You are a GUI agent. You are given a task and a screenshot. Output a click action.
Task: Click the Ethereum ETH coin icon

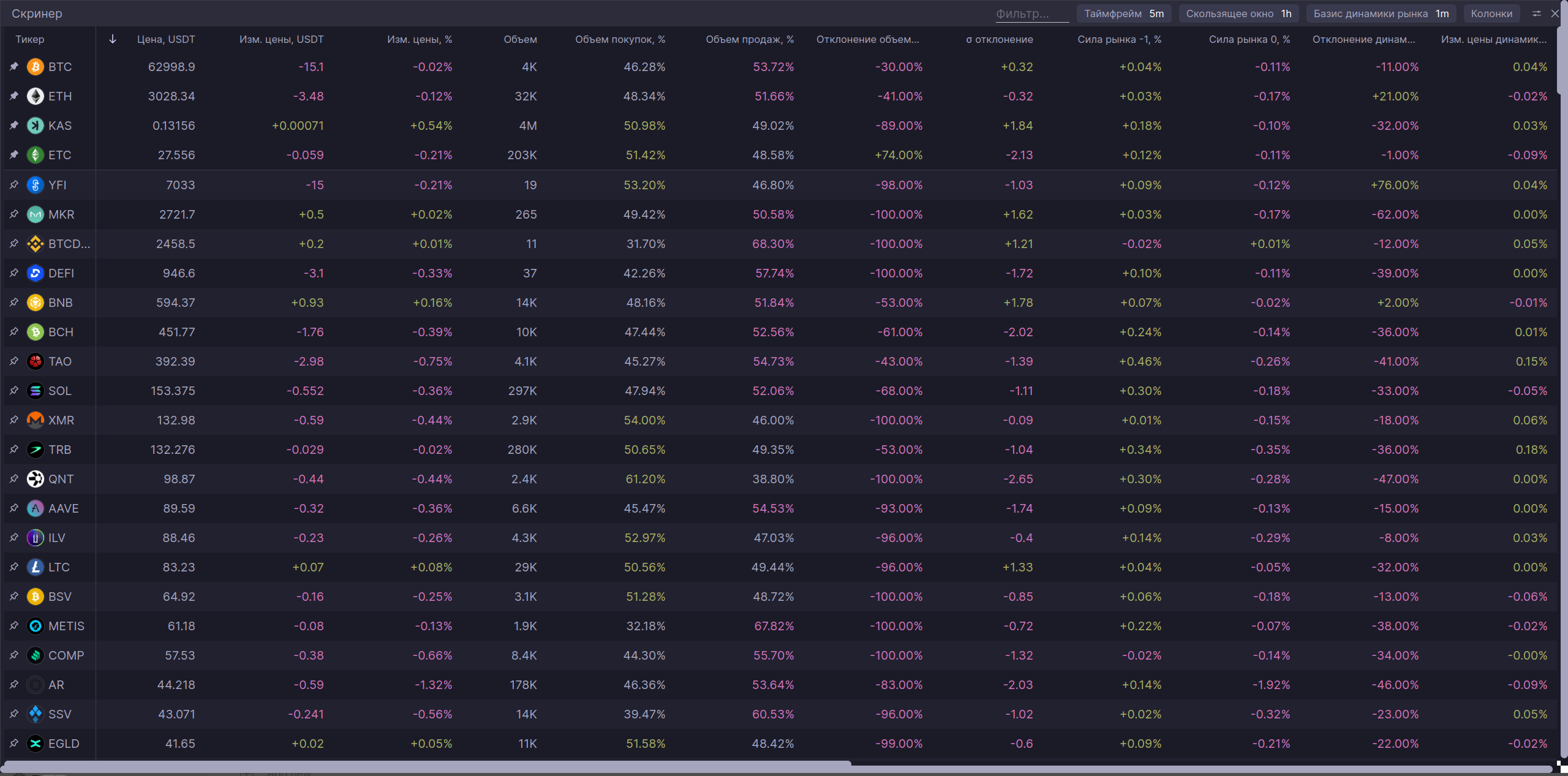[x=36, y=96]
